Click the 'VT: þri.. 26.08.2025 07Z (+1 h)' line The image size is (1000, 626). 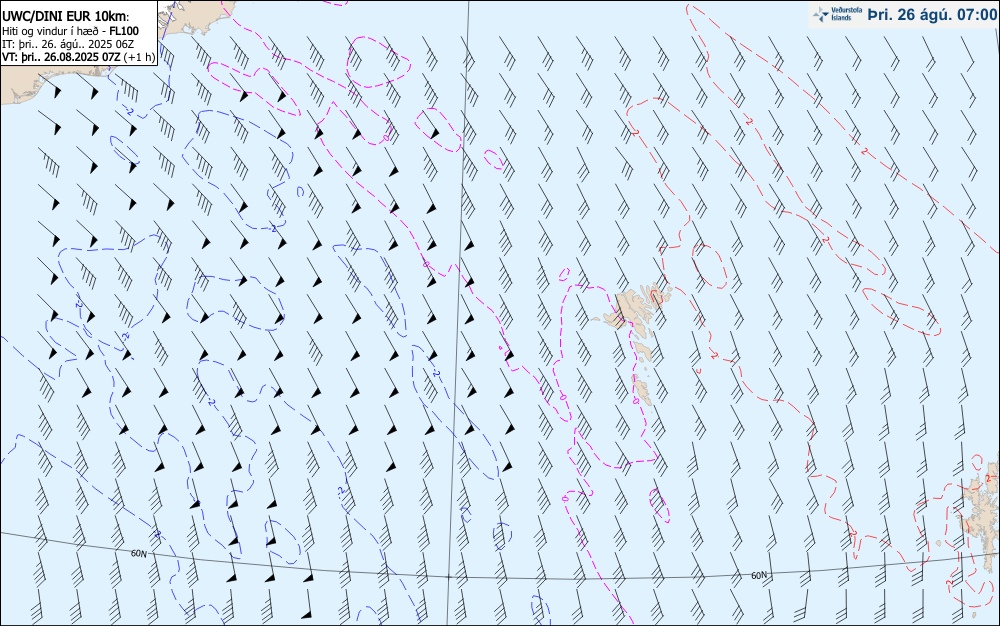pyautogui.click(x=78, y=56)
